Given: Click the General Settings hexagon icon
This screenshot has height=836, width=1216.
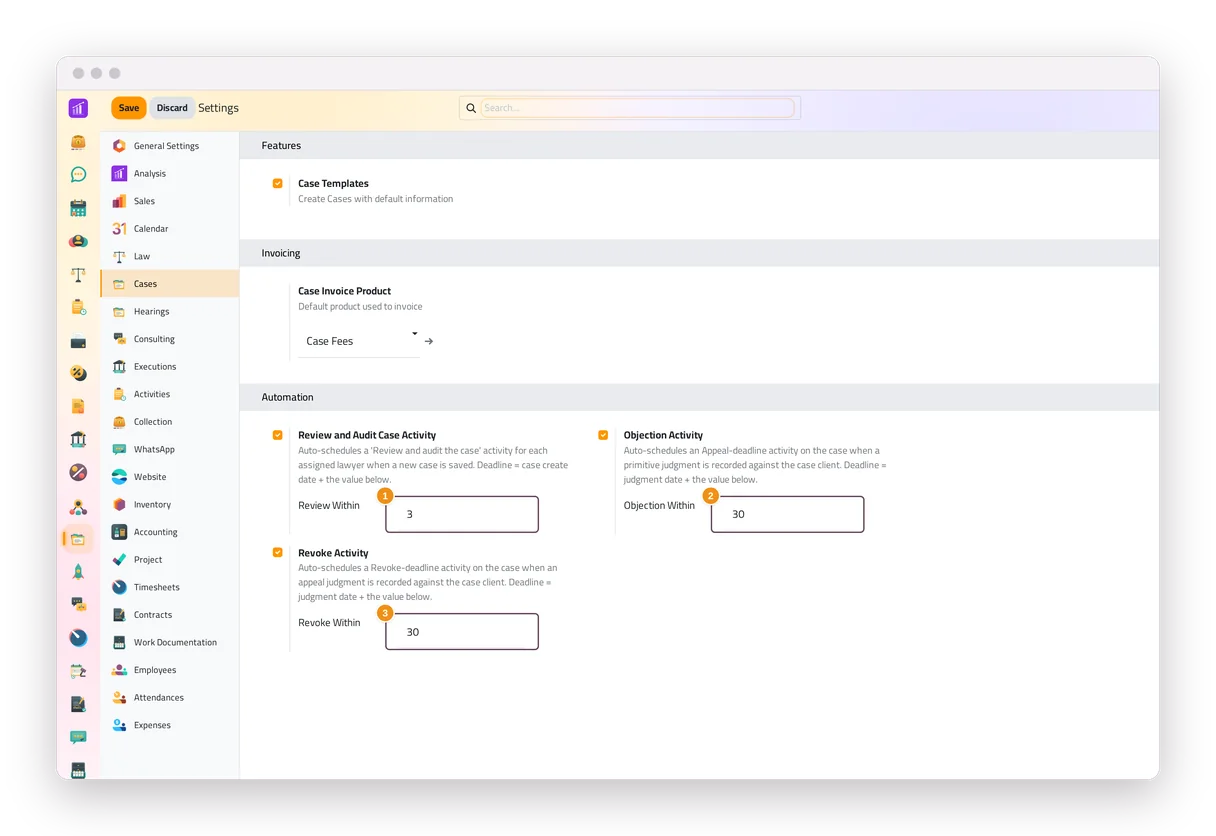Looking at the screenshot, I should pyautogui.click(x=119, y=146).
